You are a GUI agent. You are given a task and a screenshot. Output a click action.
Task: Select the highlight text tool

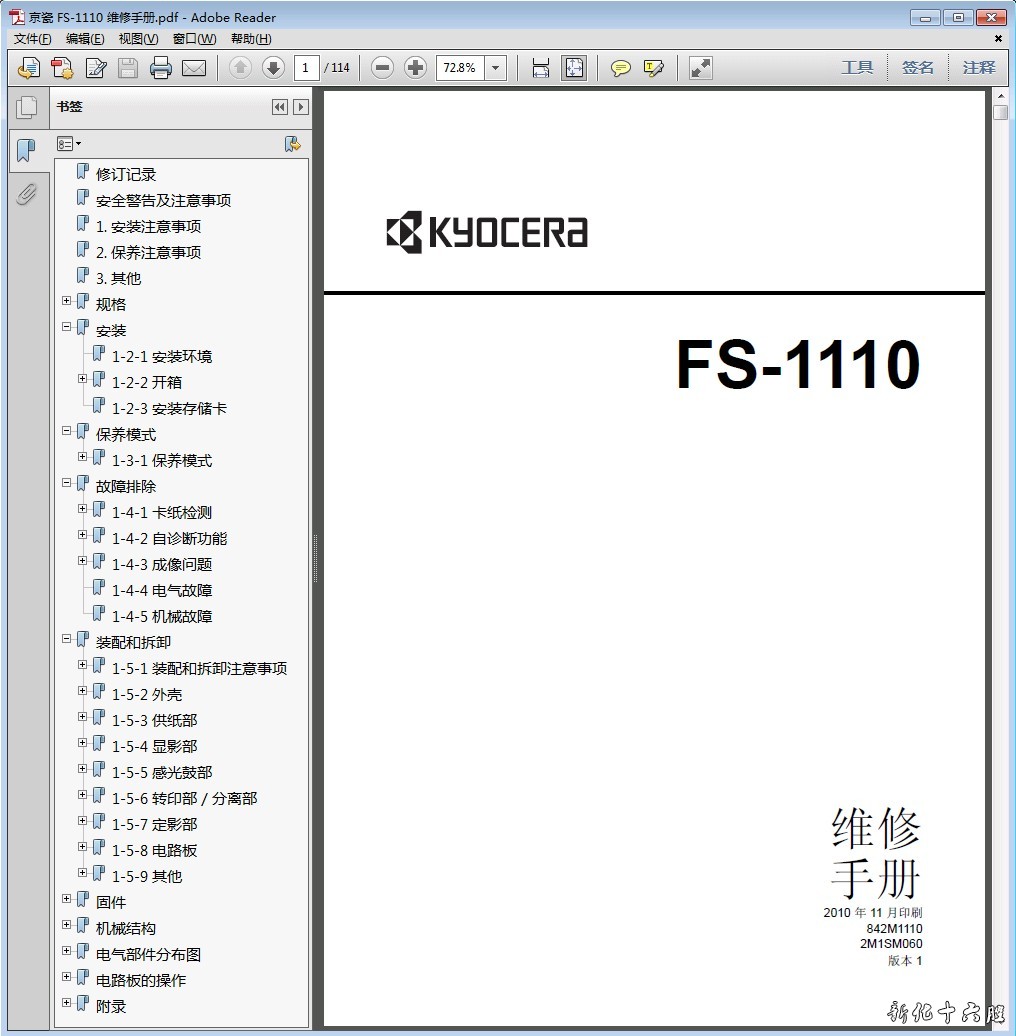(654, 68)
